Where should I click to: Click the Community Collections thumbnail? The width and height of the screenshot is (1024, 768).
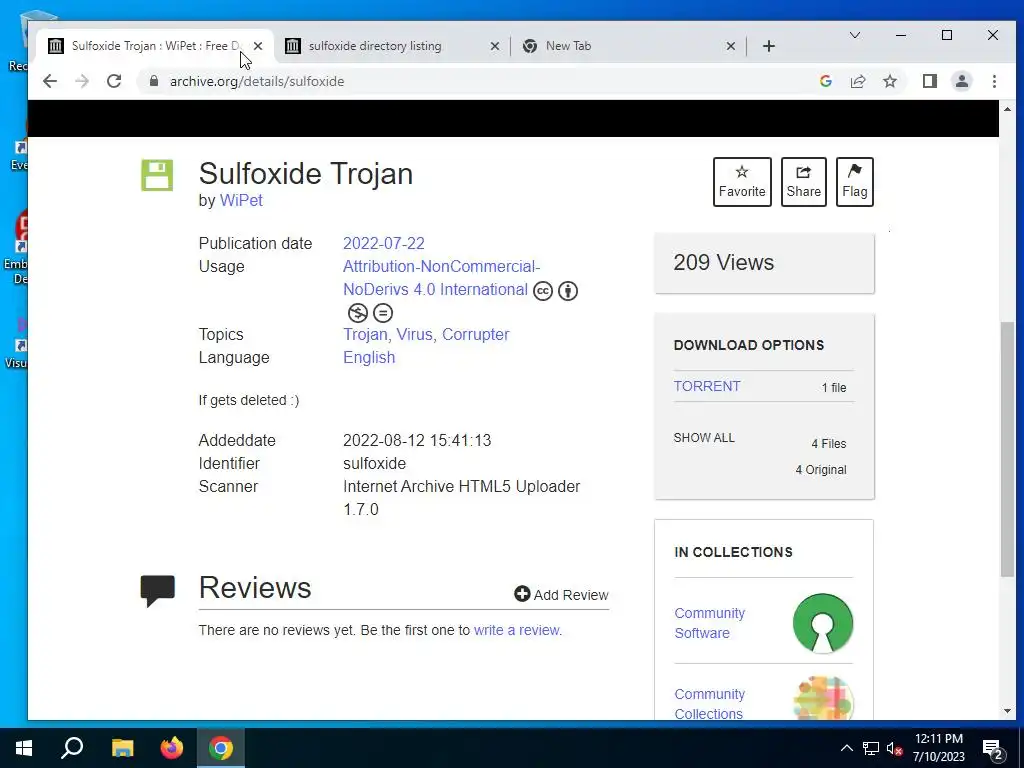823,699
